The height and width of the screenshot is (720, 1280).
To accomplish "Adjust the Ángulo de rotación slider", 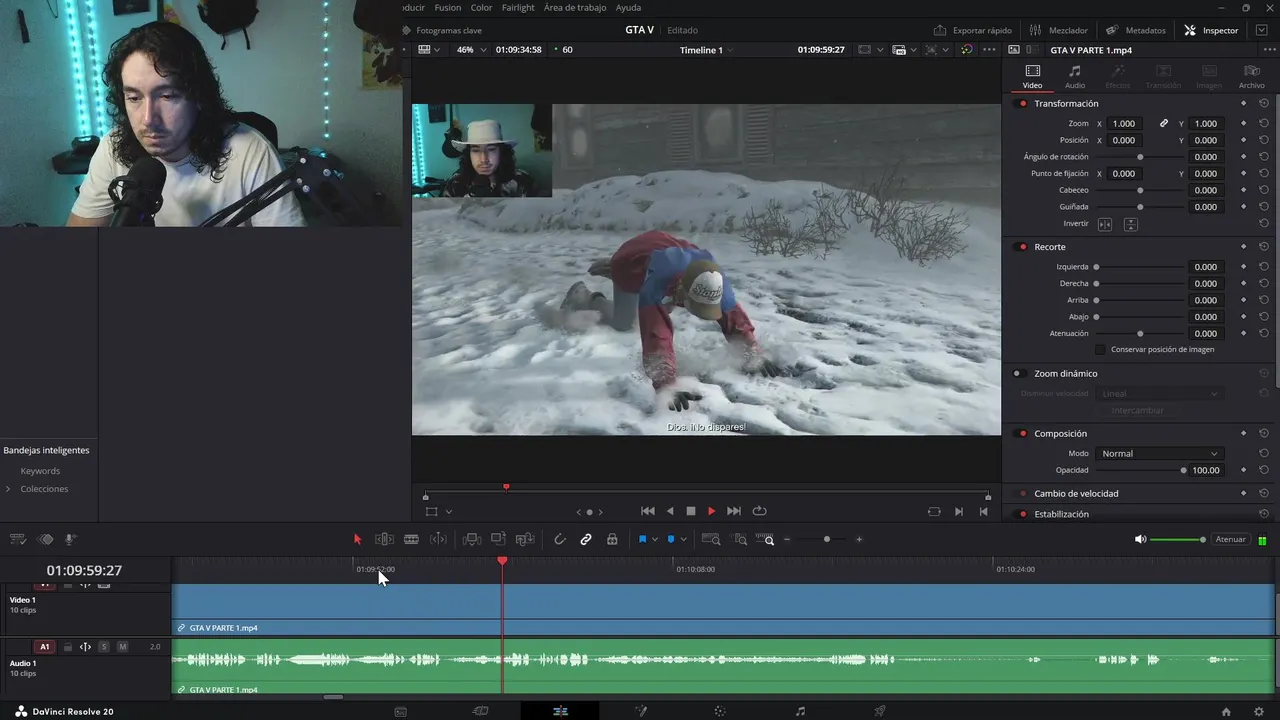I will [1140, 157].
